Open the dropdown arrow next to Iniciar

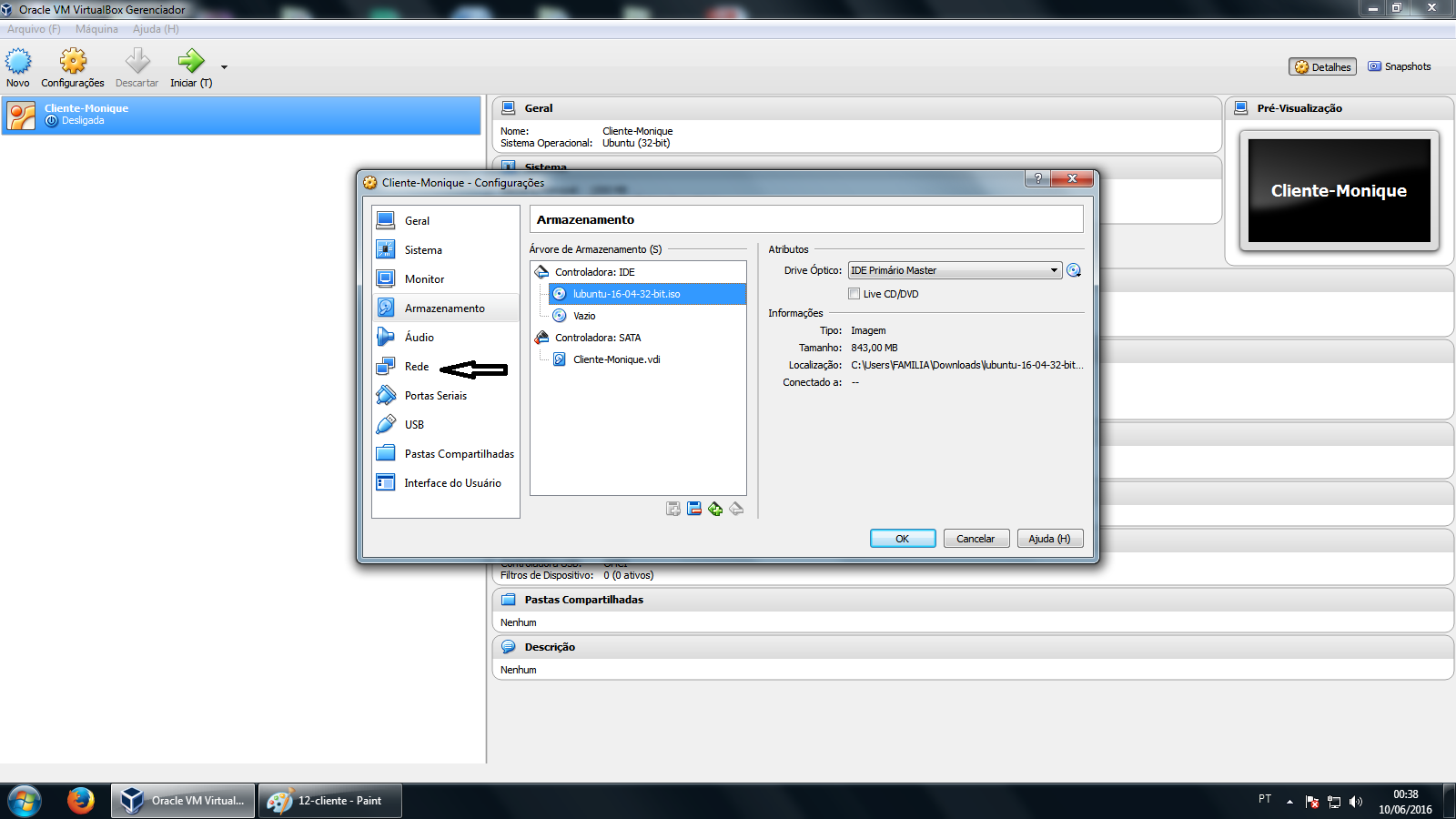pyautogui.click(x=224, y=67)
